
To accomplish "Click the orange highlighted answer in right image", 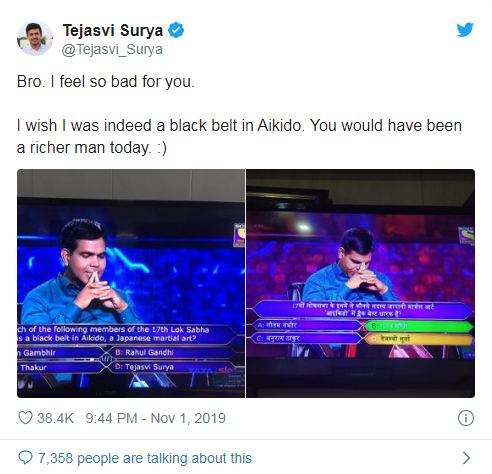I will coord(418,339).
